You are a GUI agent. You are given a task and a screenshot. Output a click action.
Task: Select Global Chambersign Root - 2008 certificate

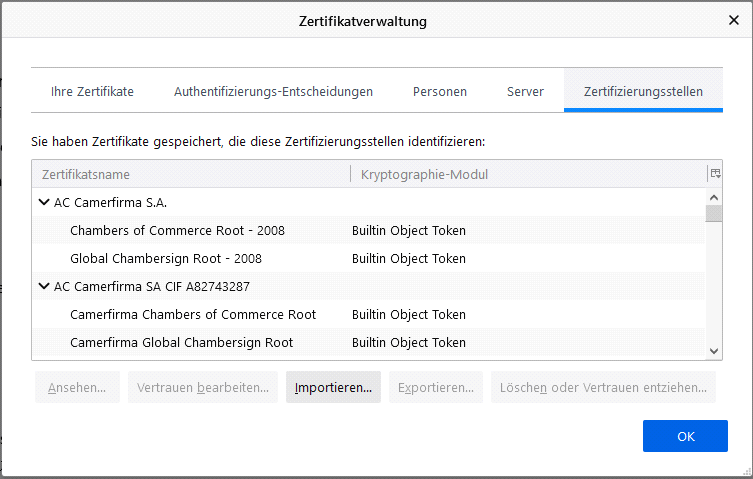166,258
